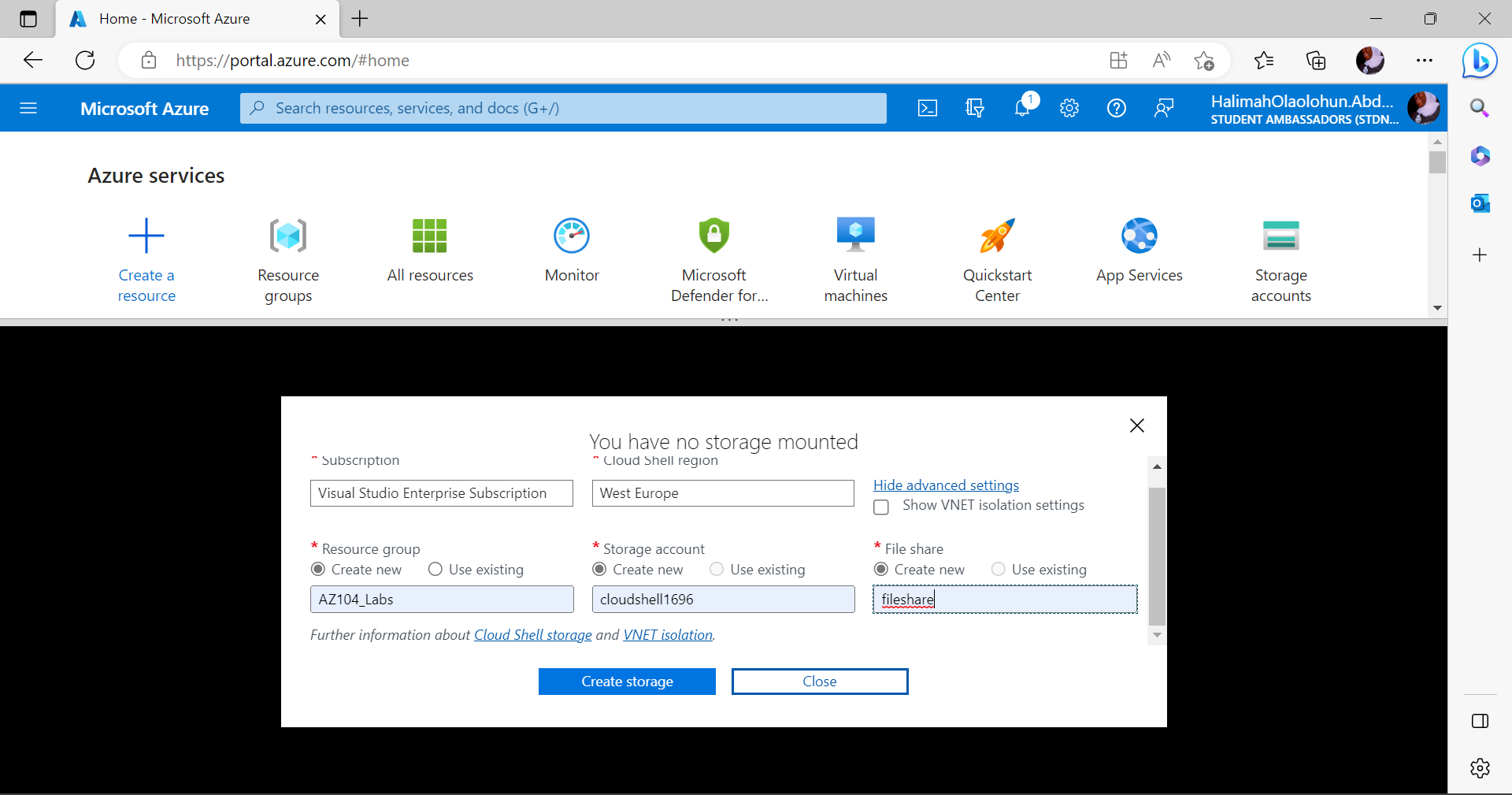Click the Help icon
This screenshot has height=795, width=1512.
(x=1116, y=108)
